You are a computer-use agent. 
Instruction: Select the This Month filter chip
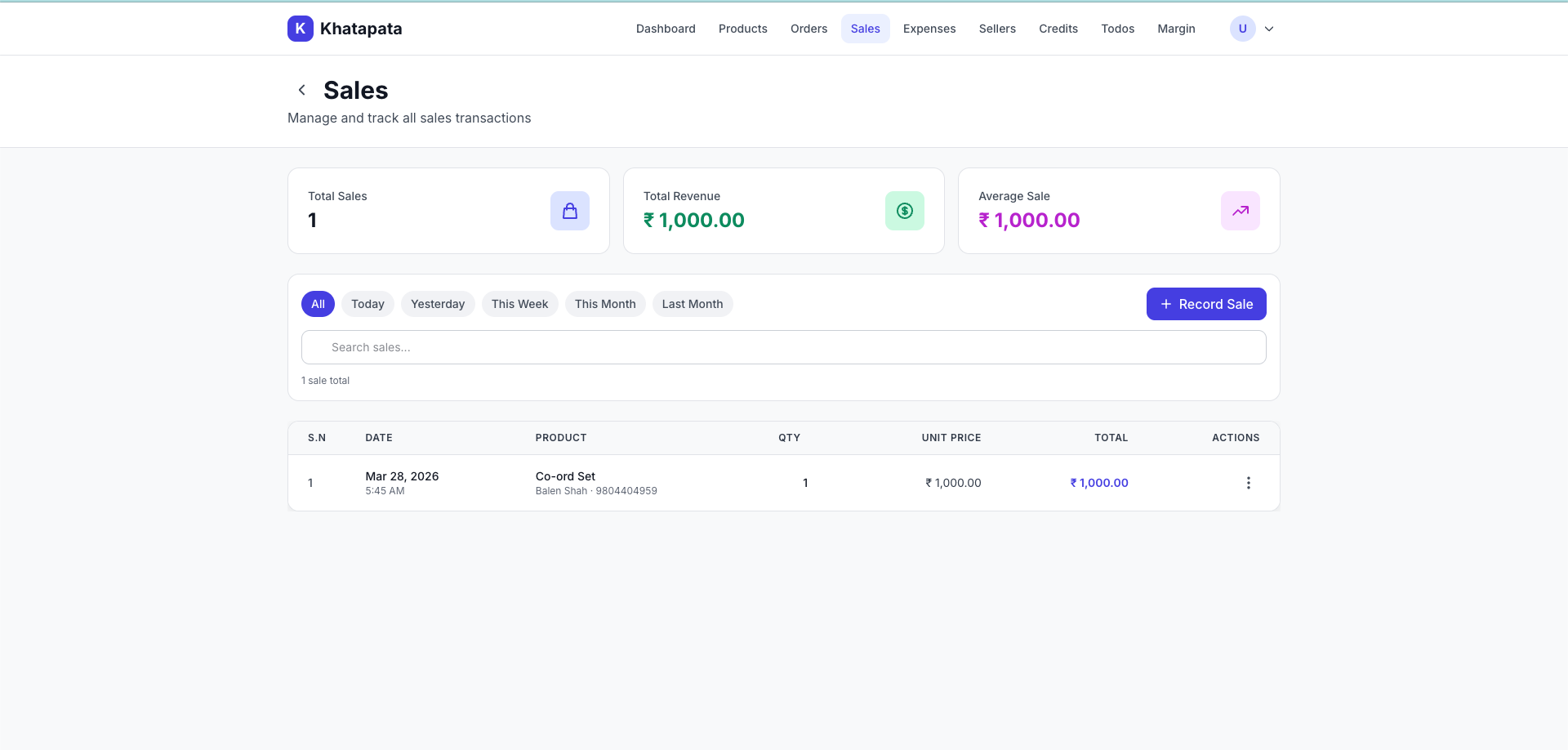[x=604, y=303]
